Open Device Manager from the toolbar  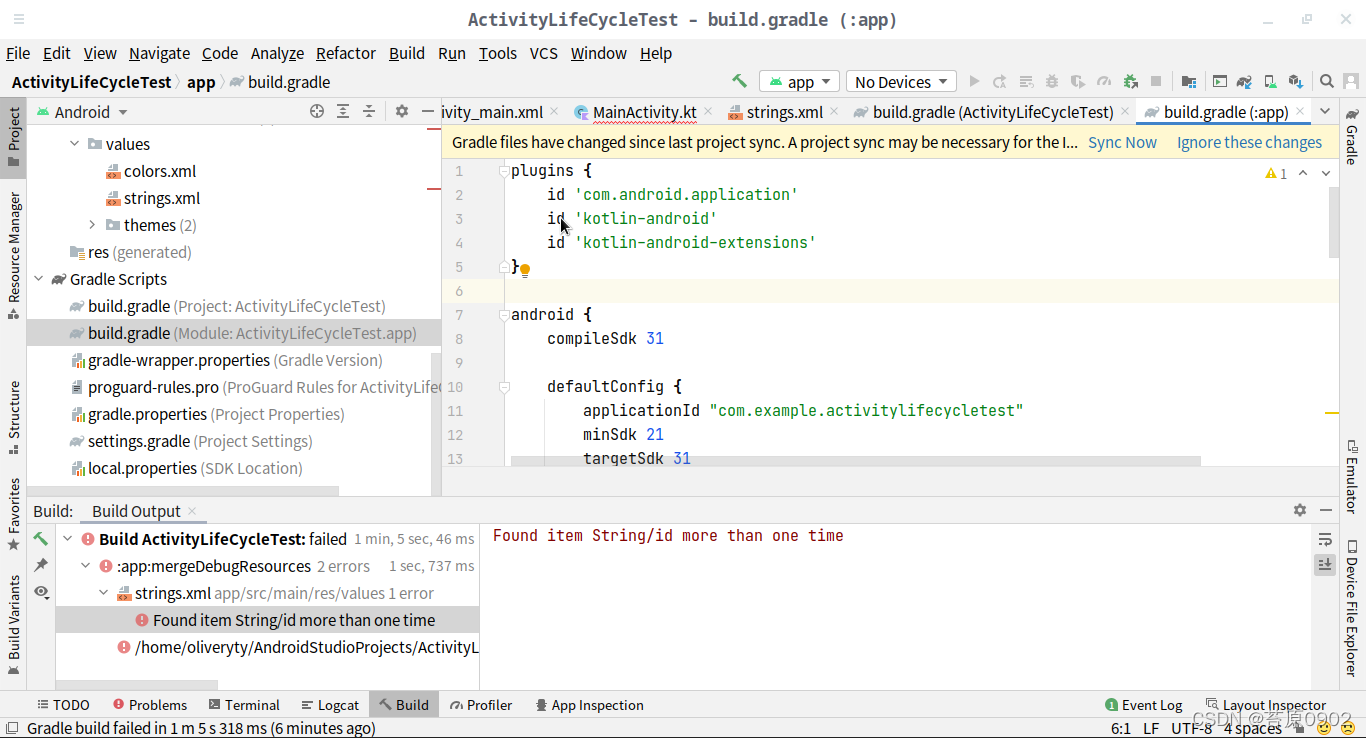pyautogui.click(x=1268, y=81)
